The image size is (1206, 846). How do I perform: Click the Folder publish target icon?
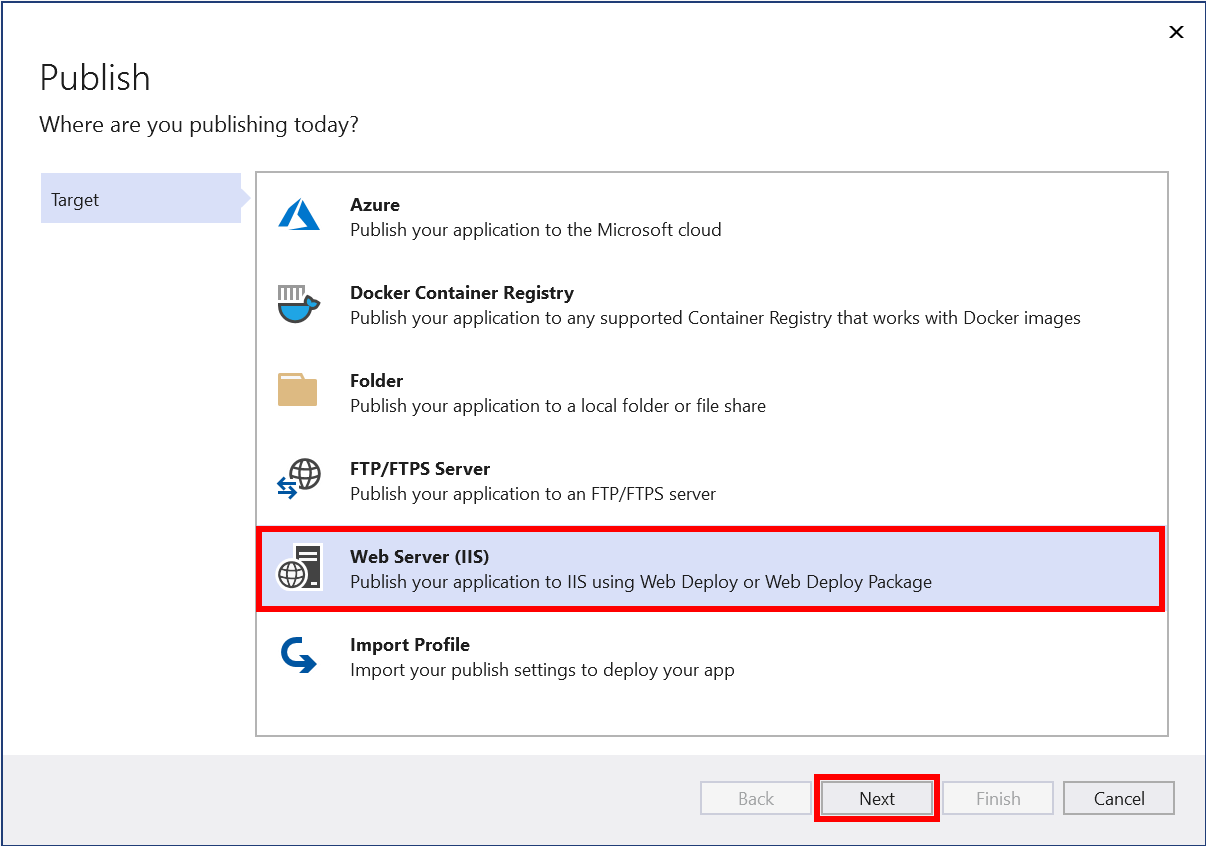pos(296,390)
